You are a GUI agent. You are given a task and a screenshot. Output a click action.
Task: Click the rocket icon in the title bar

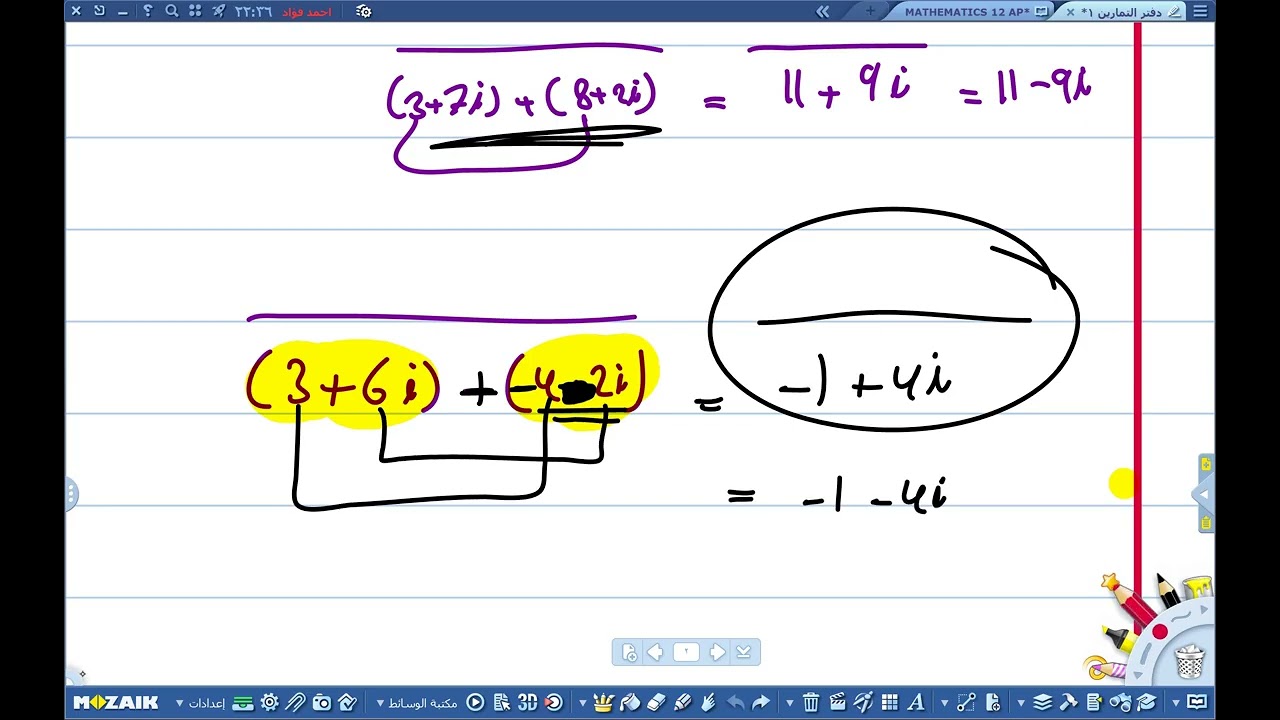219,11
